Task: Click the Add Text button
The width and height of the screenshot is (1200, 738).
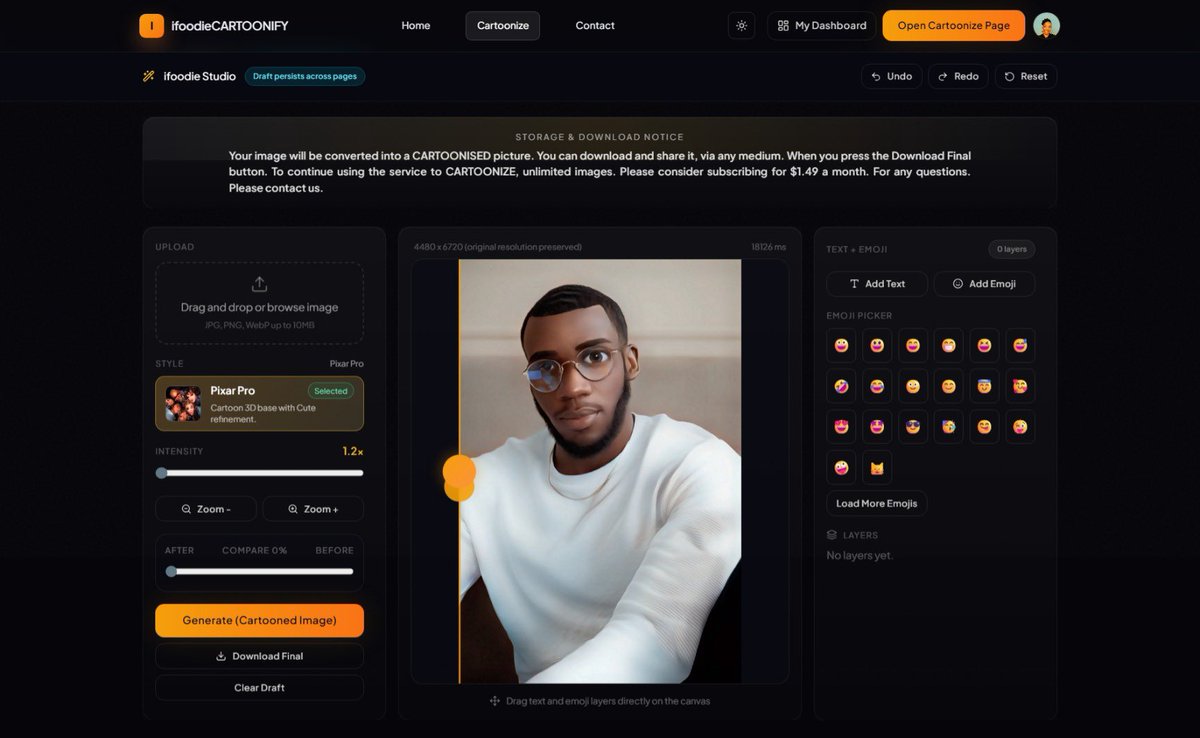Action: [877, 284]
